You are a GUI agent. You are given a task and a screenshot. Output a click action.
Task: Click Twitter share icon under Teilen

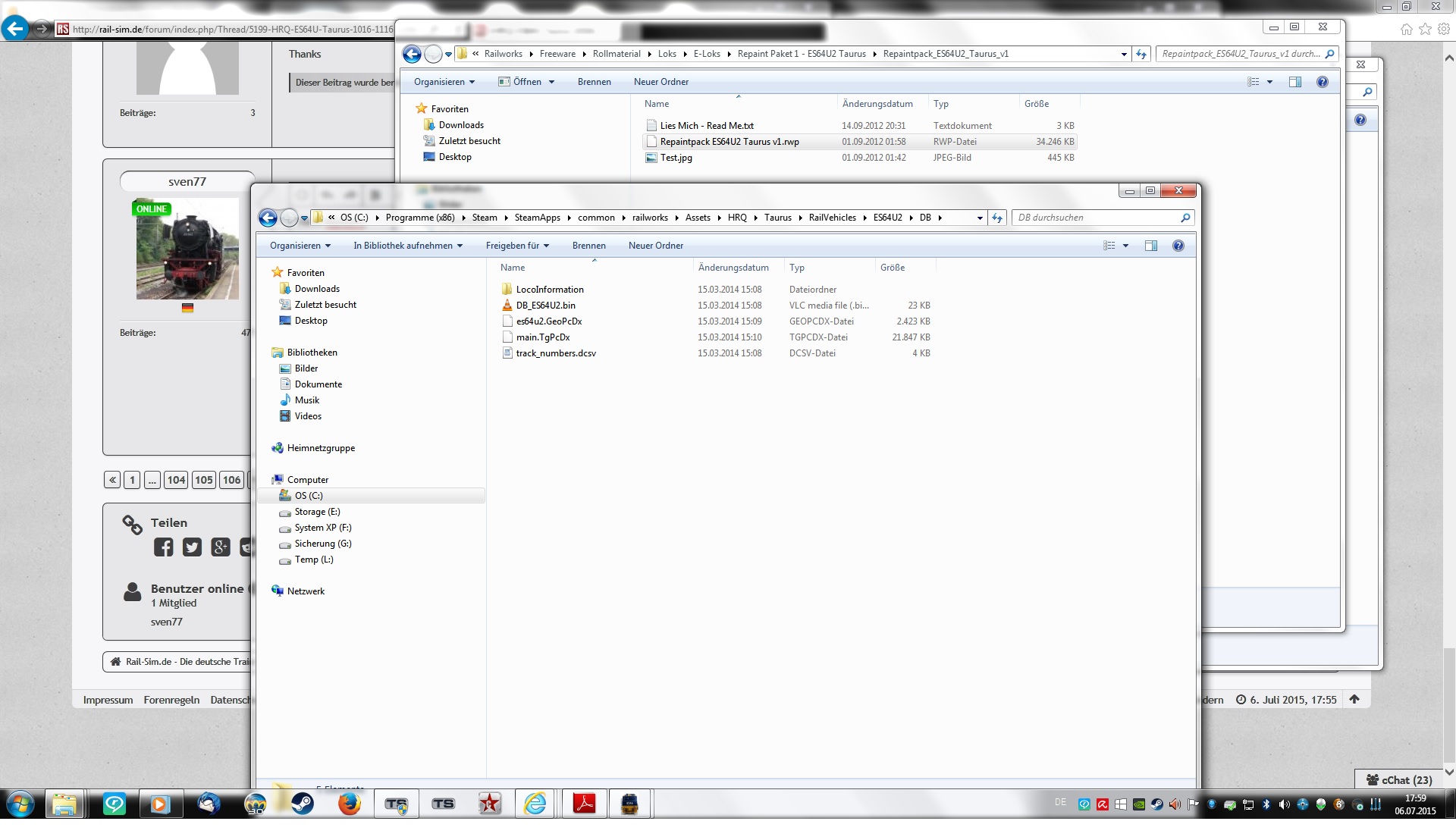coord(192,547)
